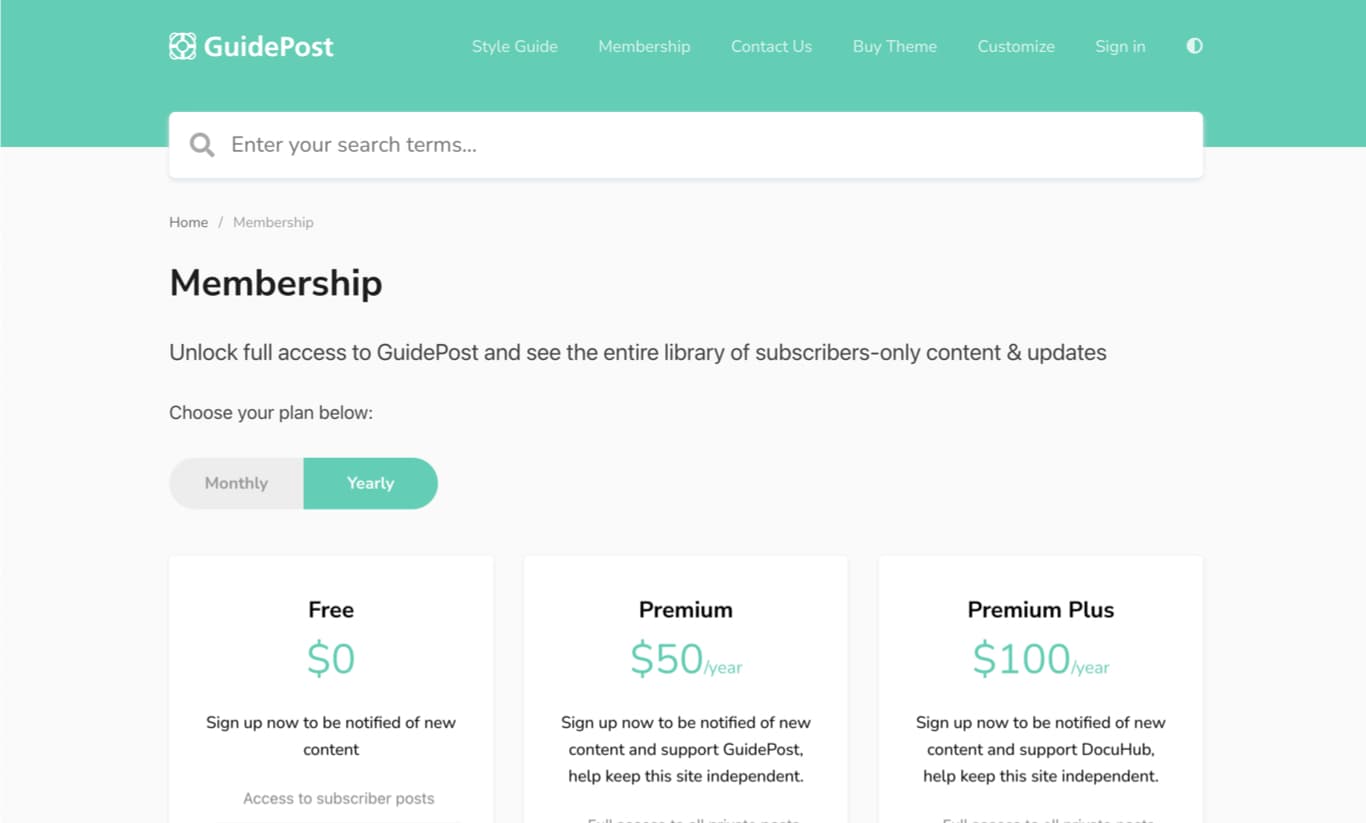This screenshot has height=823, width=1366.
Task: Click the GuidePost logo icon
Action: (182, 46)
